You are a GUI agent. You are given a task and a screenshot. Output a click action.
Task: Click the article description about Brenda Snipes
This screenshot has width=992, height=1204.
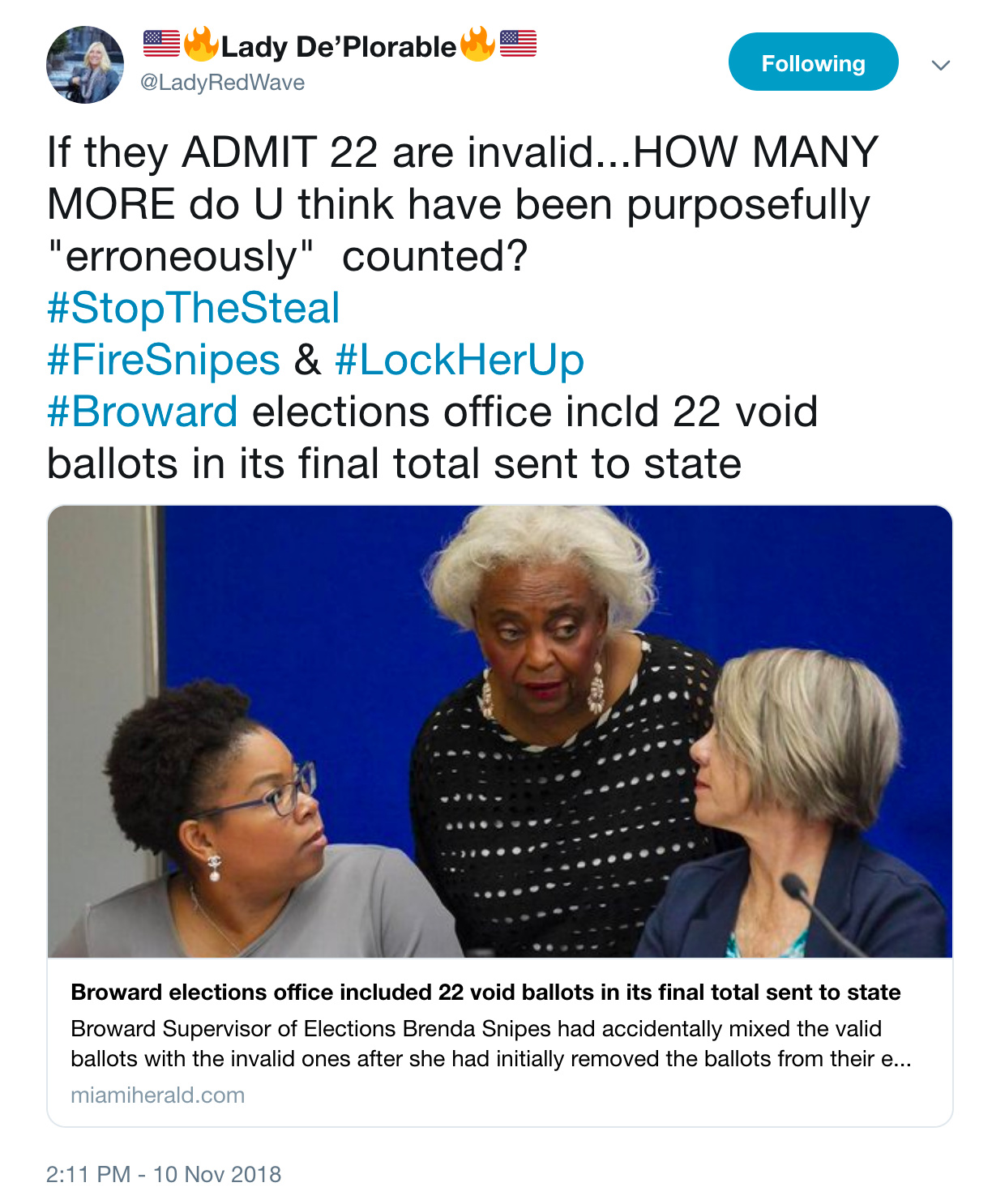(490, 1044)
